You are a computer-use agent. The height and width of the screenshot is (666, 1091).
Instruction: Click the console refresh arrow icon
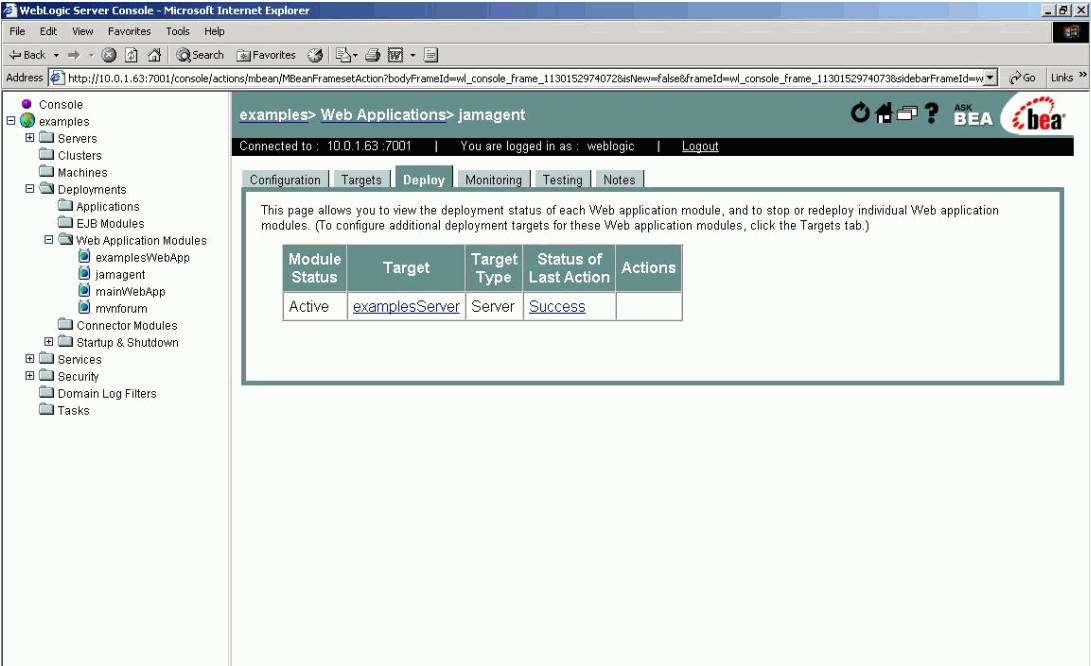pos(861,113)
